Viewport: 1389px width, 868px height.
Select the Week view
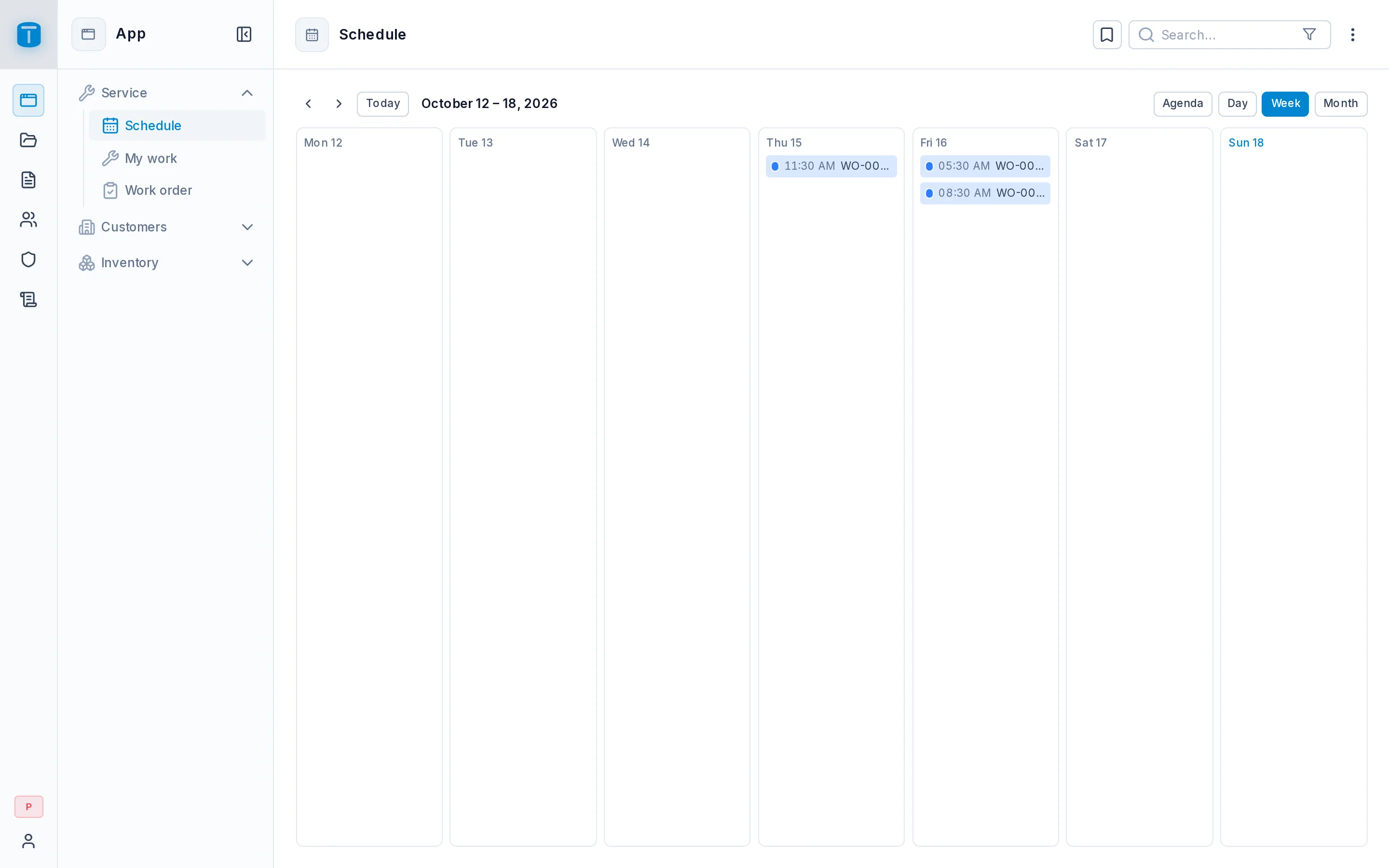(1284, 104)
